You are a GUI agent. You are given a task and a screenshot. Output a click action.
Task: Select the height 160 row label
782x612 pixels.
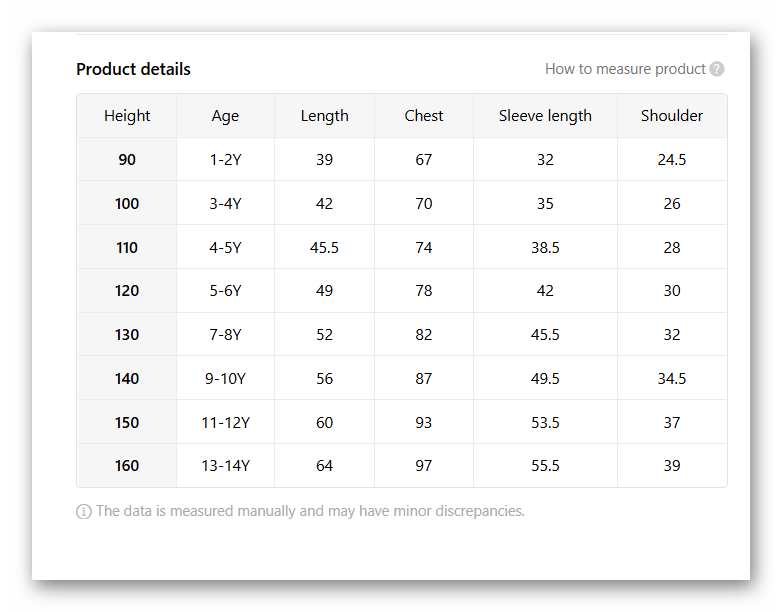127,466
